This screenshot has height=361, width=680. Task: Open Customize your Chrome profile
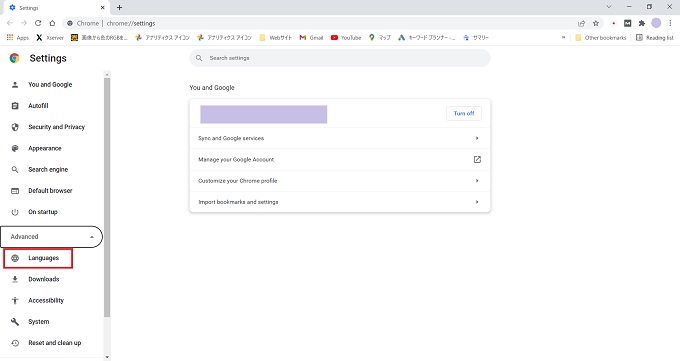[x=340, y=181]
